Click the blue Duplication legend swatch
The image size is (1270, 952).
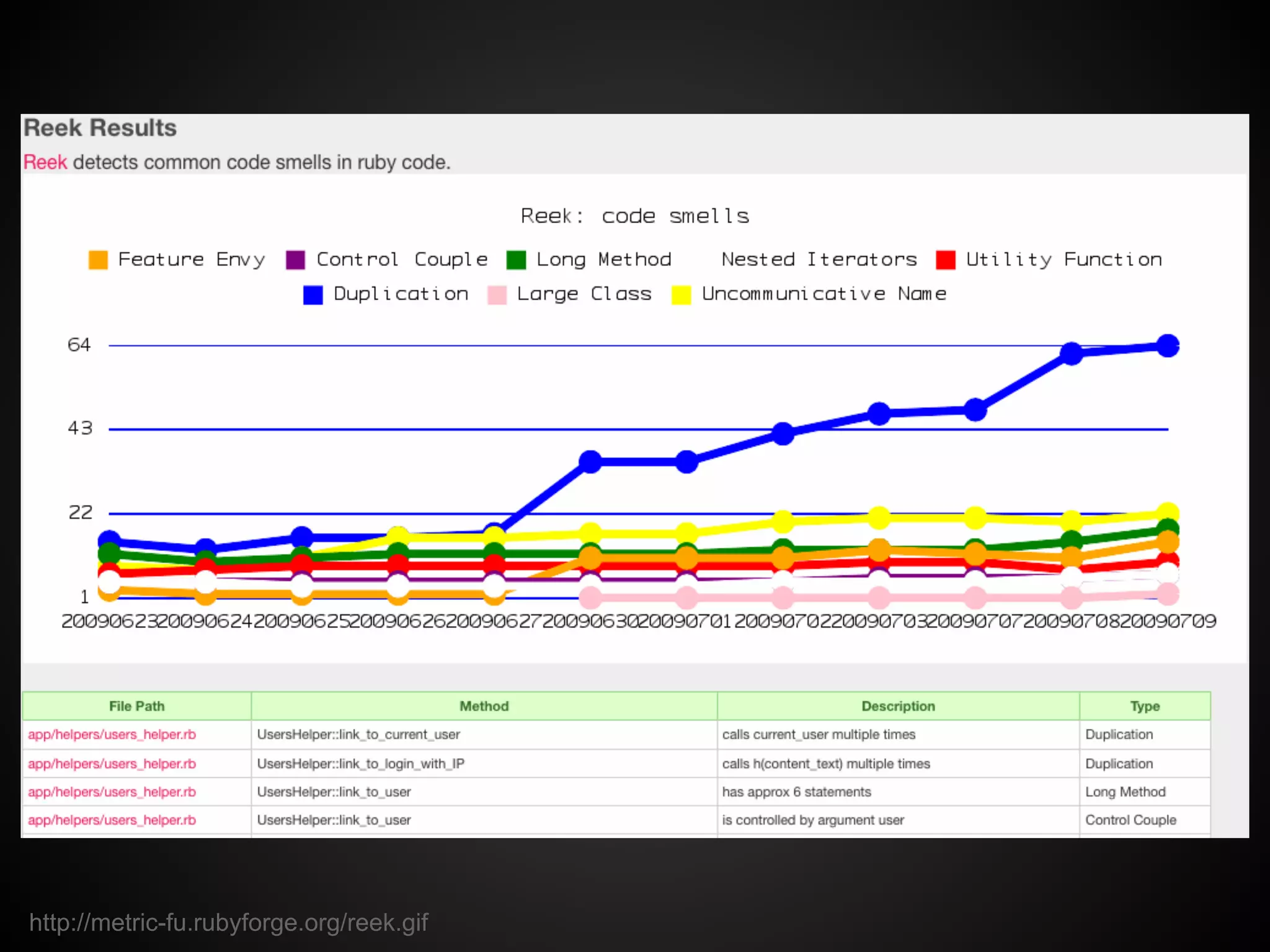point(313,294)
